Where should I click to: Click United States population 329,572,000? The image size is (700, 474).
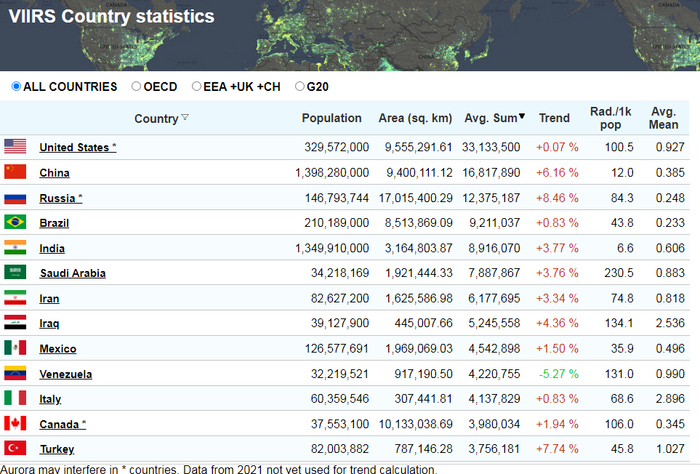pos(337,147)
